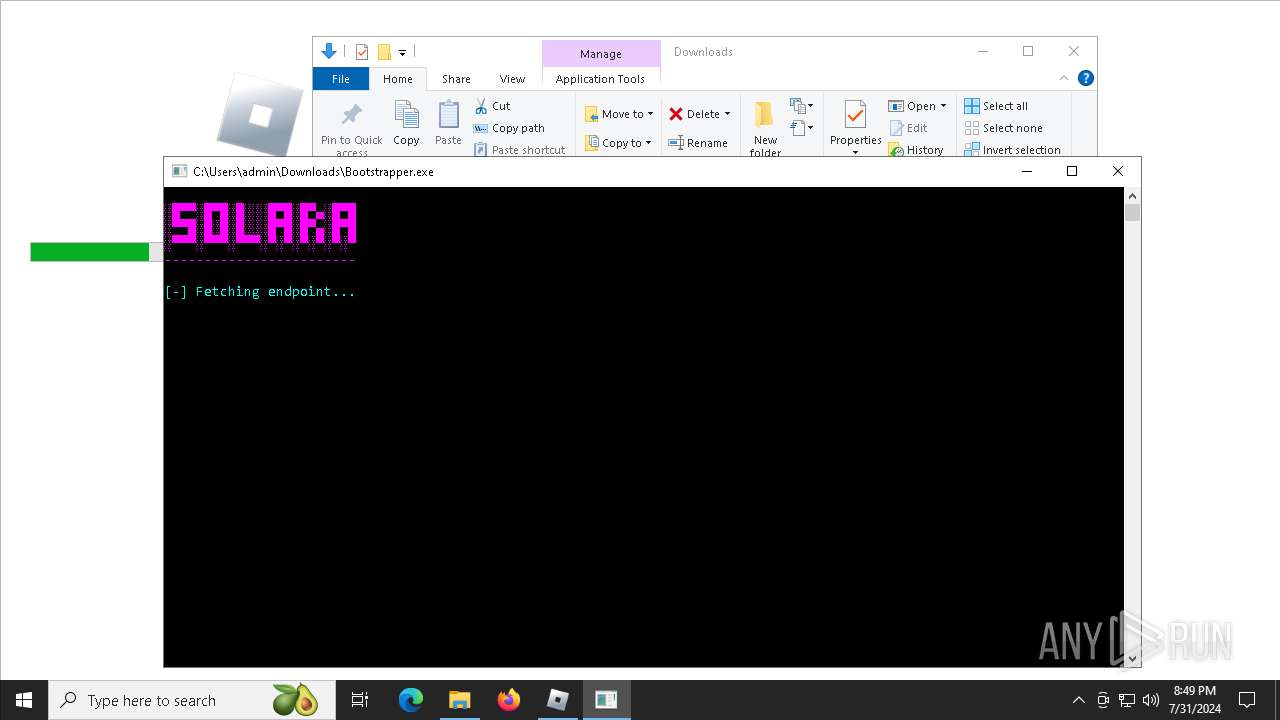This screenshot has width=1280, height=720.
Task: Click the Roblox taskbar icon
Action: pyautogui.click(x=557, y=700)
